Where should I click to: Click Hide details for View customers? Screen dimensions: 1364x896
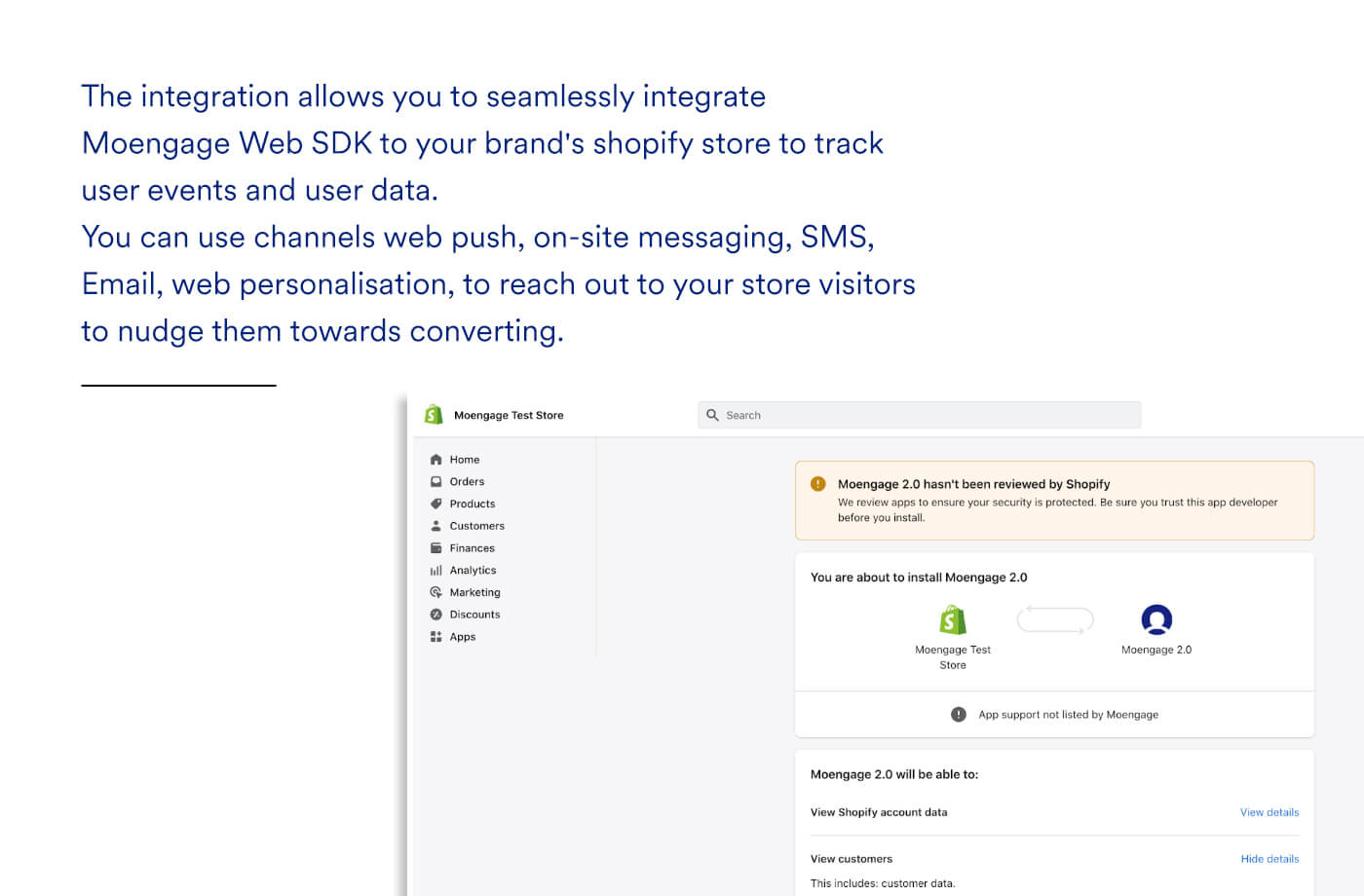1269,859
